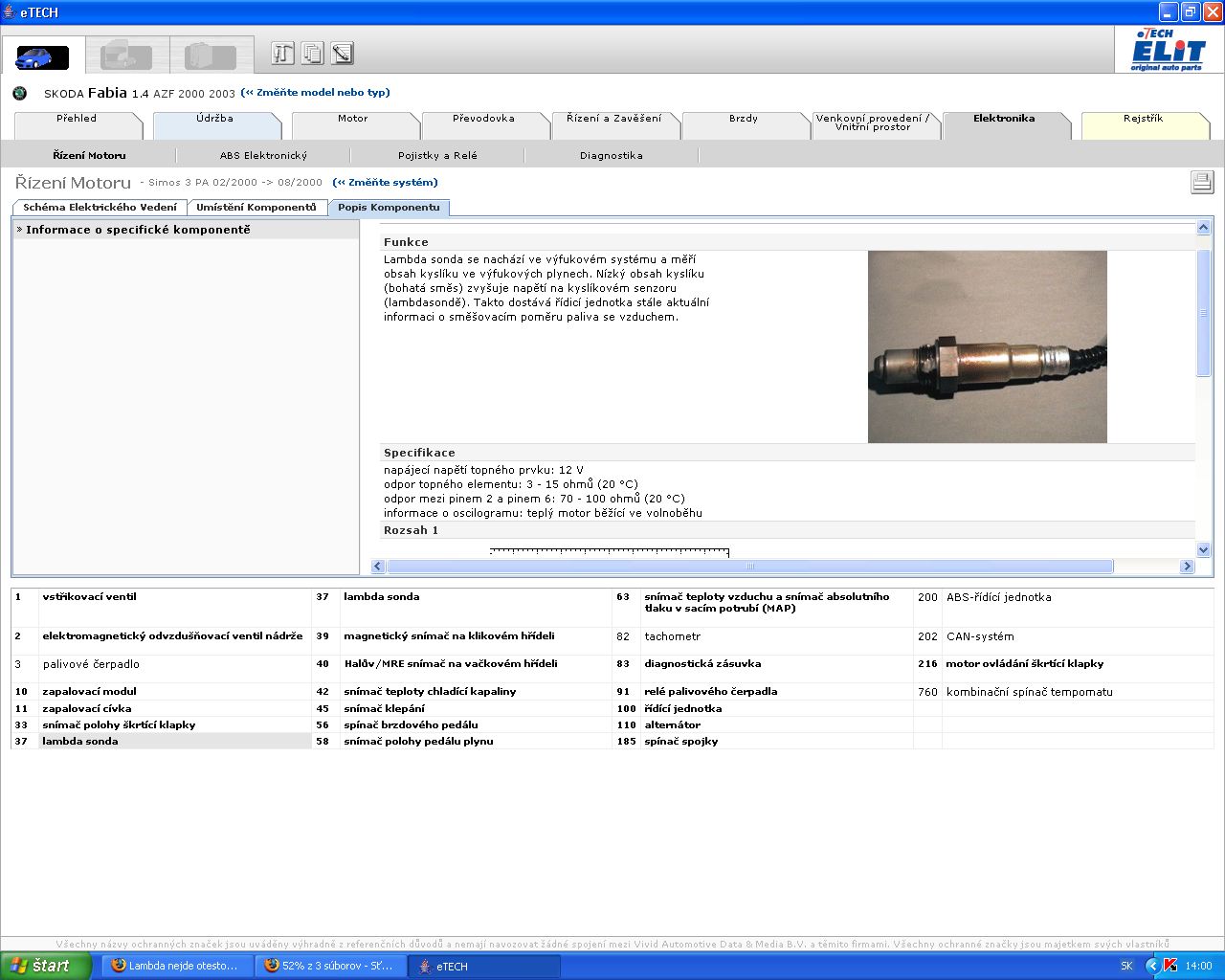Open the Přehled tab
This screenshot has height=980, width=1225.
click(77, 125)
